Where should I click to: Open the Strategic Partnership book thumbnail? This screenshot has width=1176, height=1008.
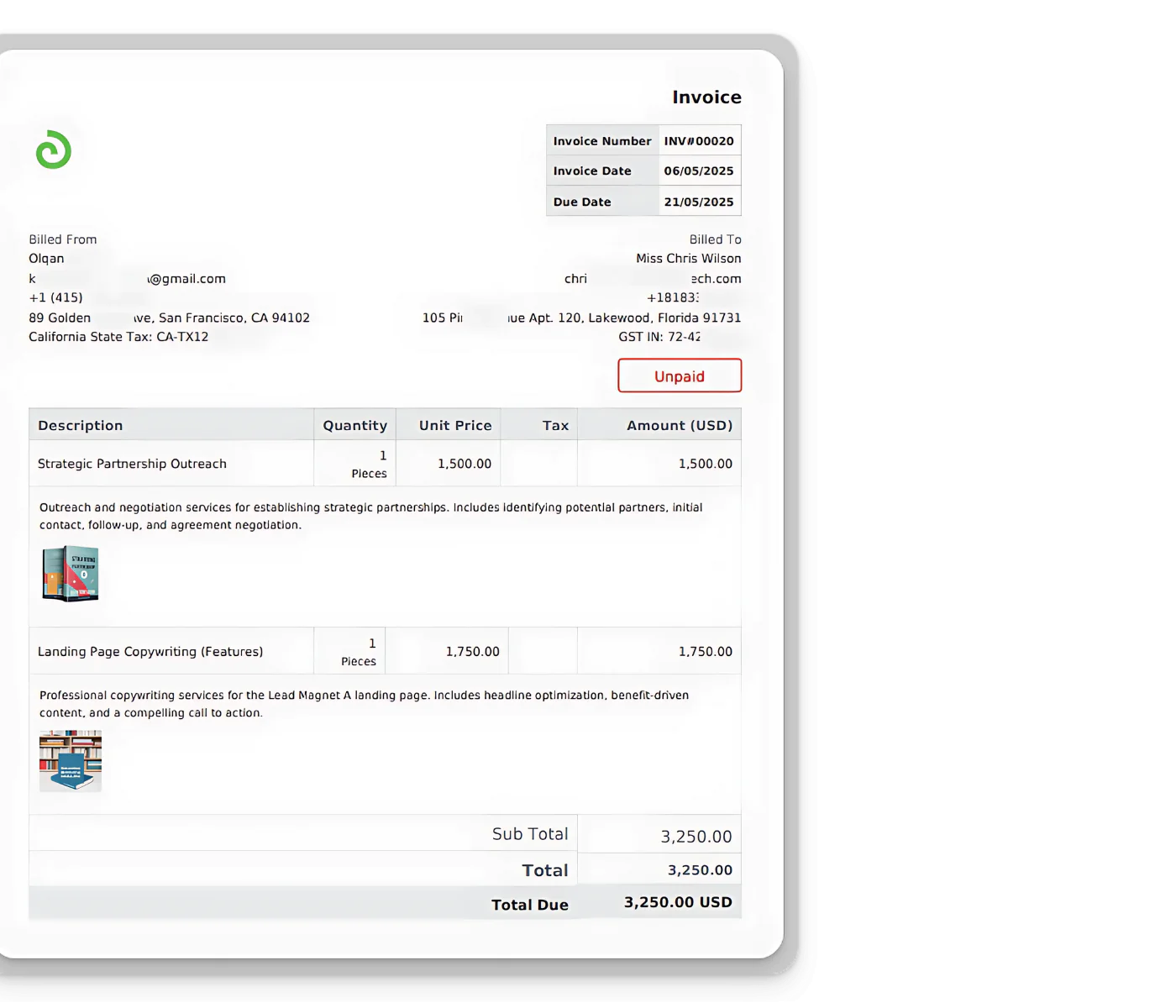coord(71,574)
